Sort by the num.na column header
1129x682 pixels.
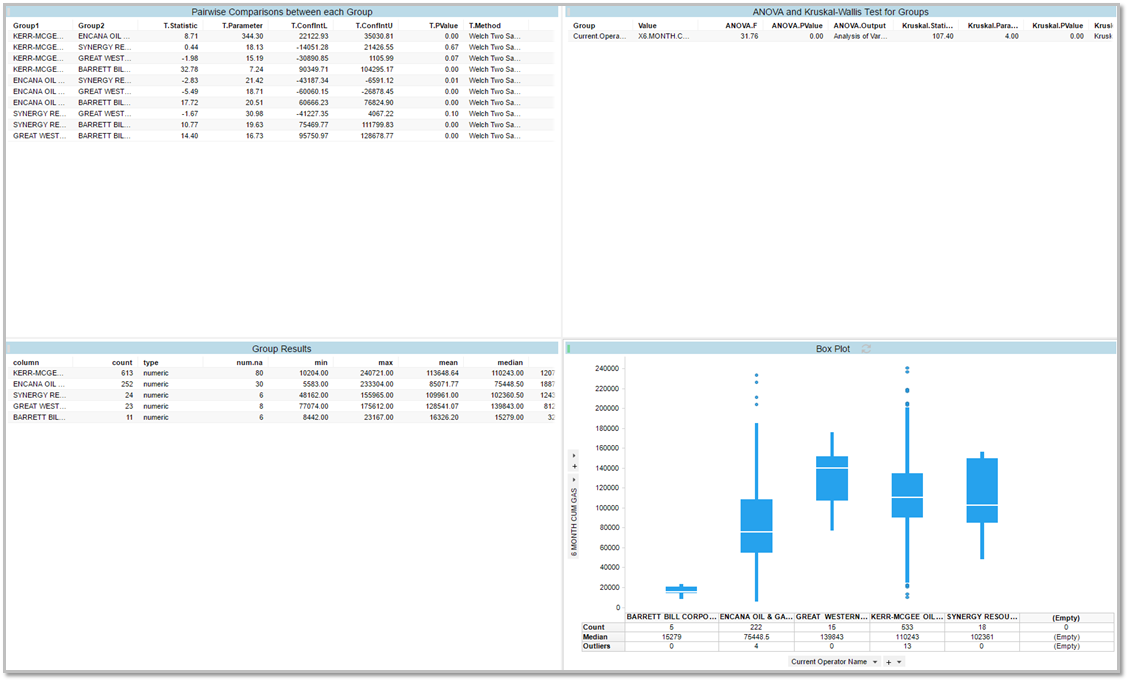250,362
